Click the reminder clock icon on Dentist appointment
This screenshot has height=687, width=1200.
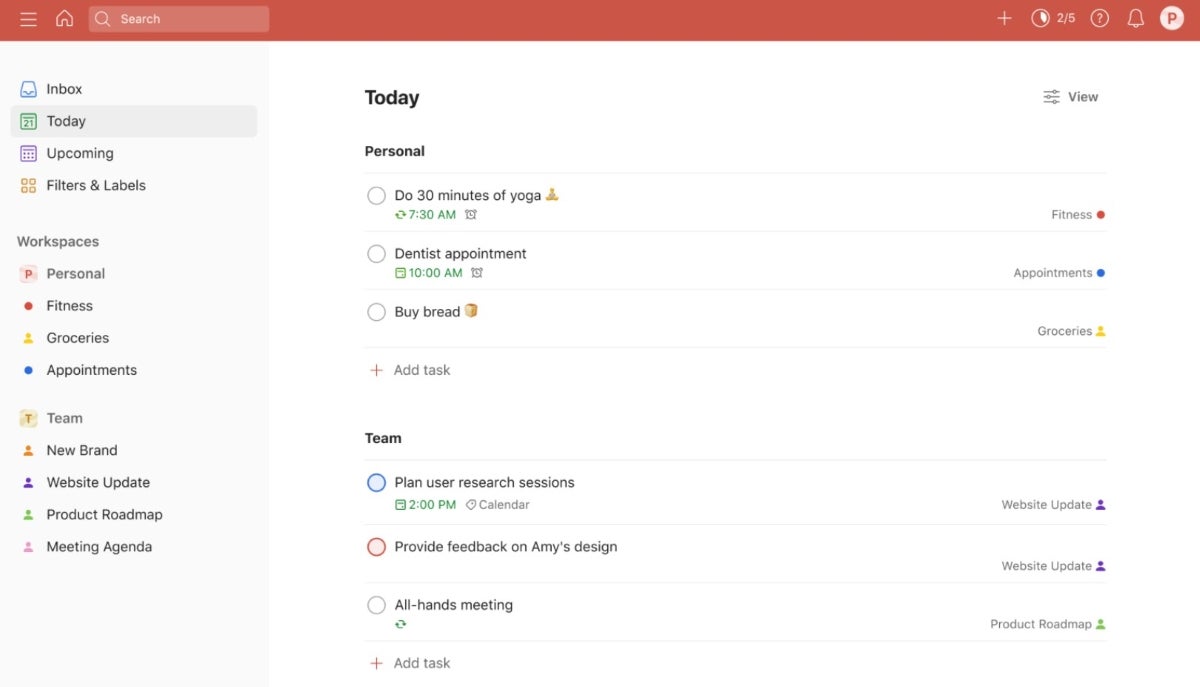pos(477,272)
